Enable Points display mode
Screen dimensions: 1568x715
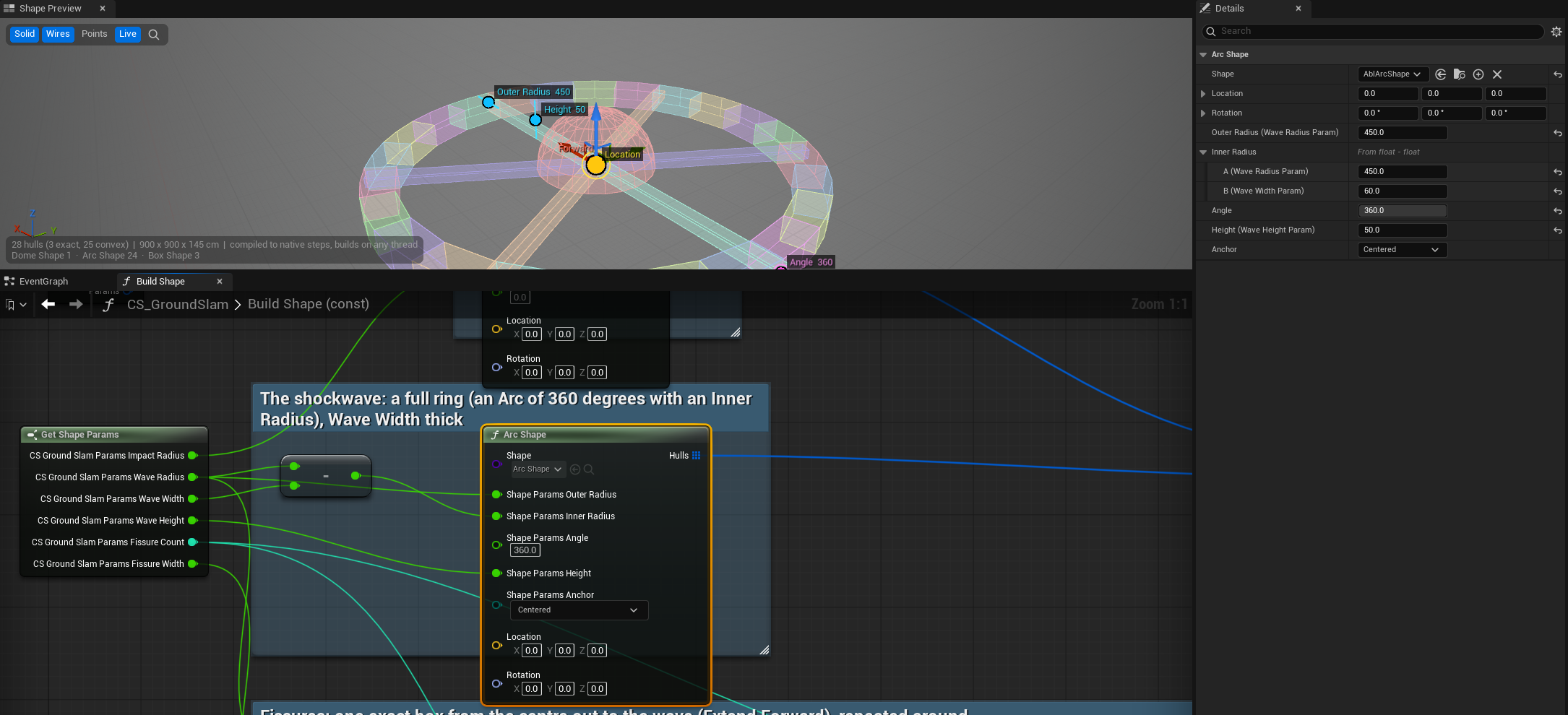(x=94, y=34)
